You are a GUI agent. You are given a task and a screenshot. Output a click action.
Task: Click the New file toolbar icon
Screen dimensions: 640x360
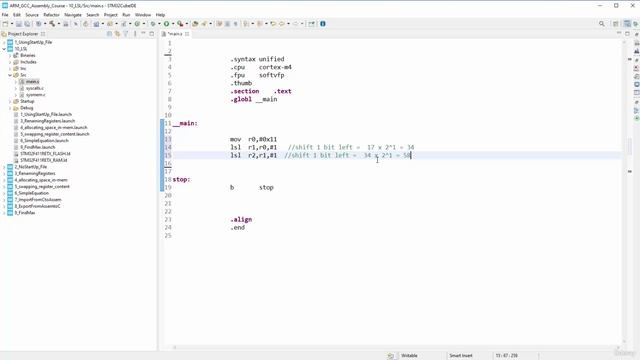coord(5,24)
